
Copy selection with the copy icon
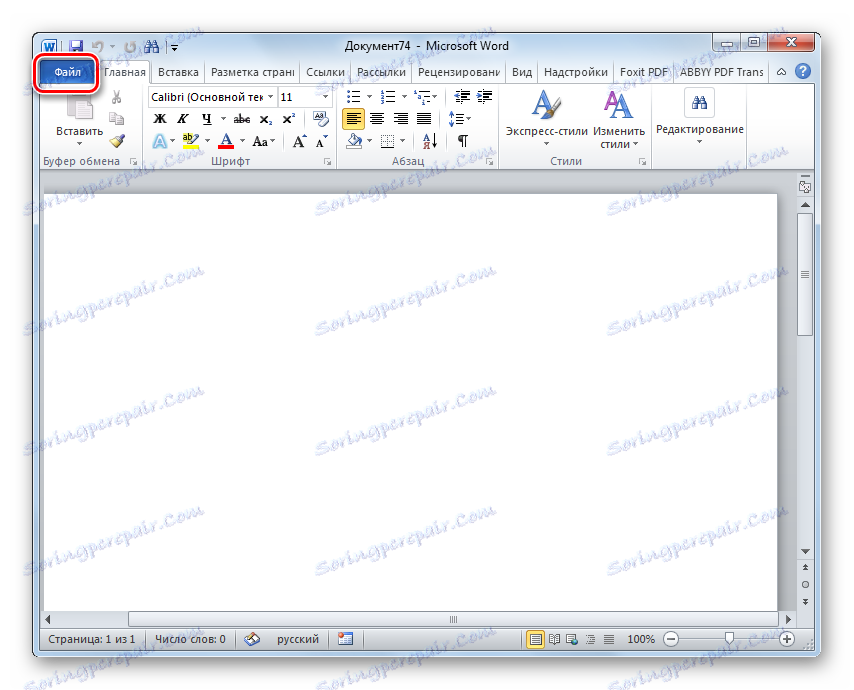(x=116, y=119)
